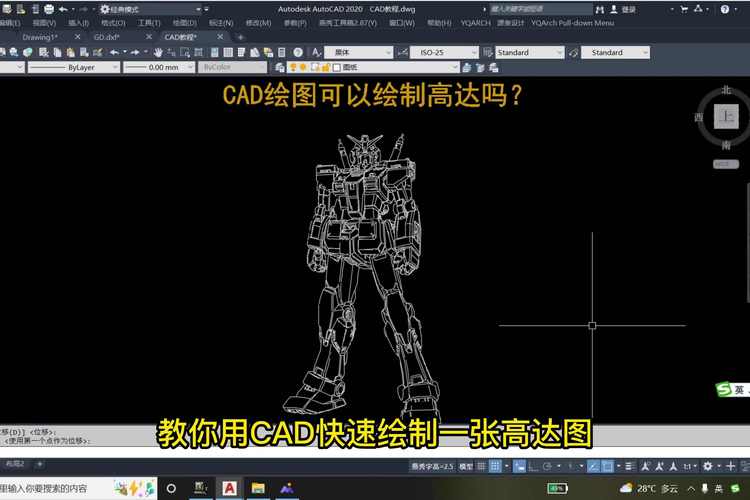Open the 插入(I) Insert menu
The width and height of the screenshot is (750, 500).
coord(78,22)
